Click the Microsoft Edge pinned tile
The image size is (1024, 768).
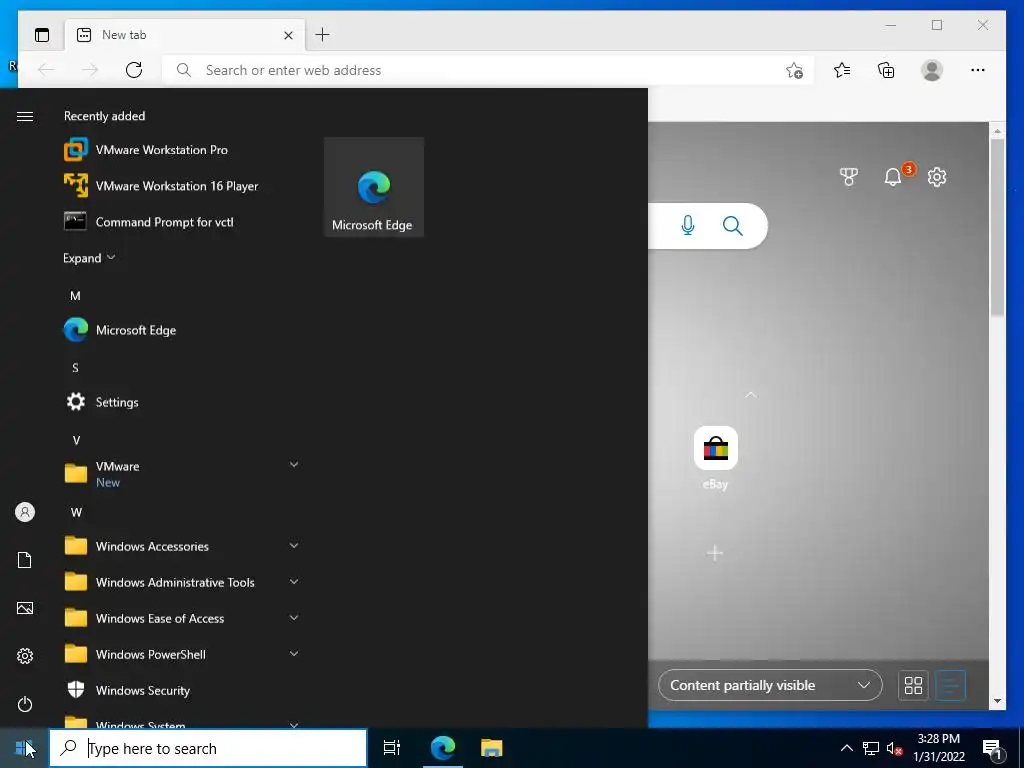(x=374, y=187)
